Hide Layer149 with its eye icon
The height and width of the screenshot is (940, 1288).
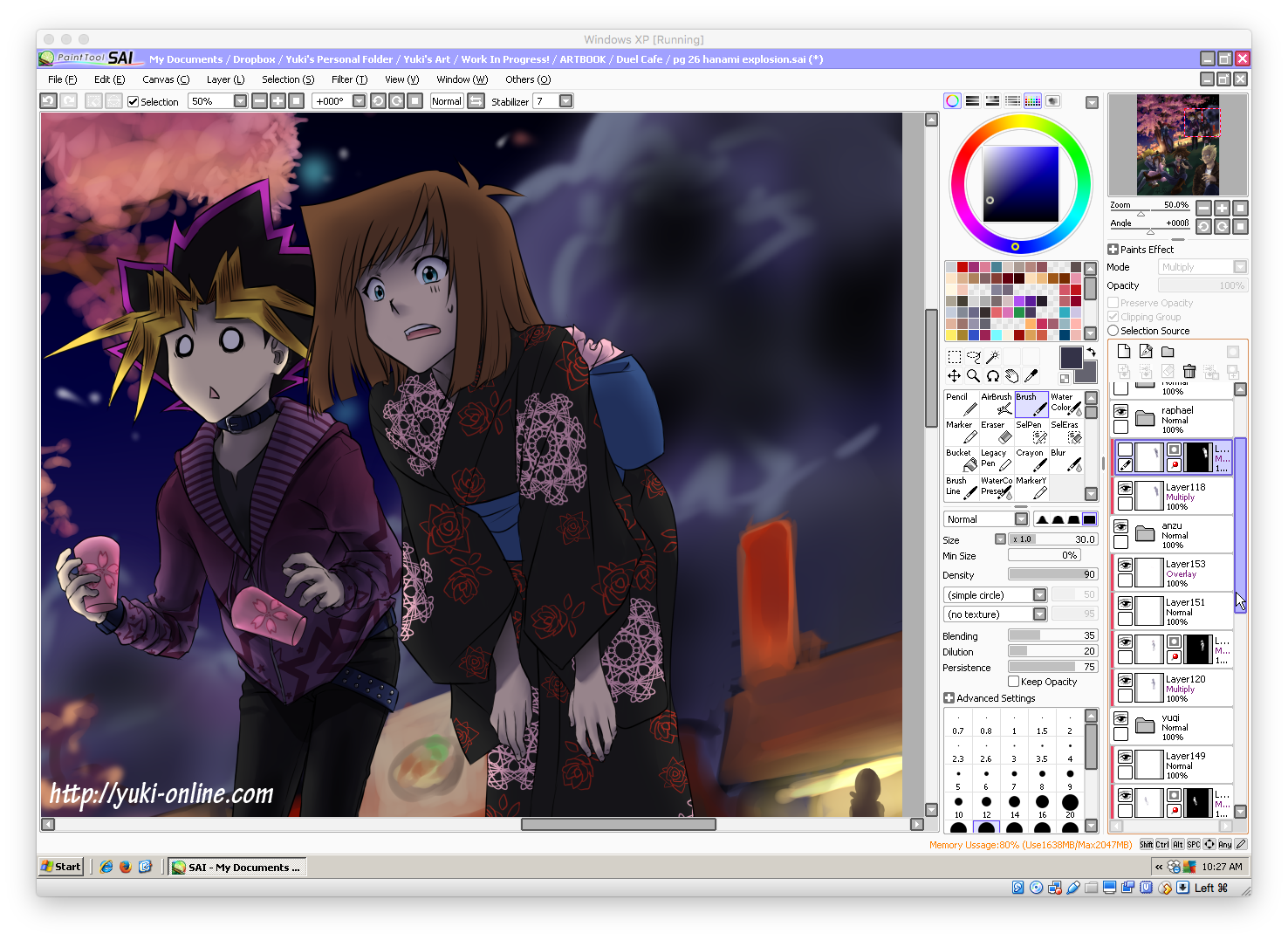tap(1125, 758)
